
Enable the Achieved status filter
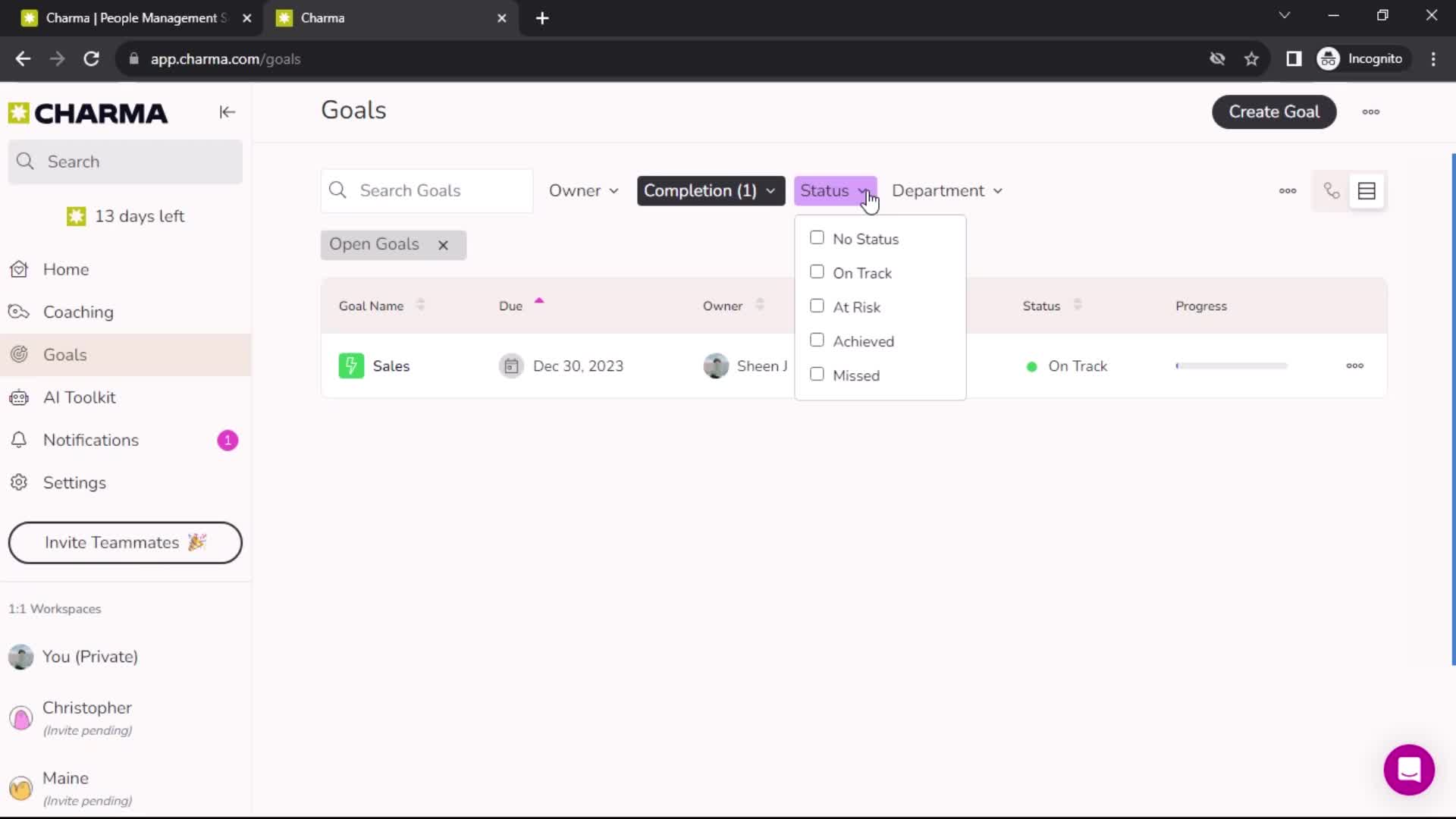817,340
